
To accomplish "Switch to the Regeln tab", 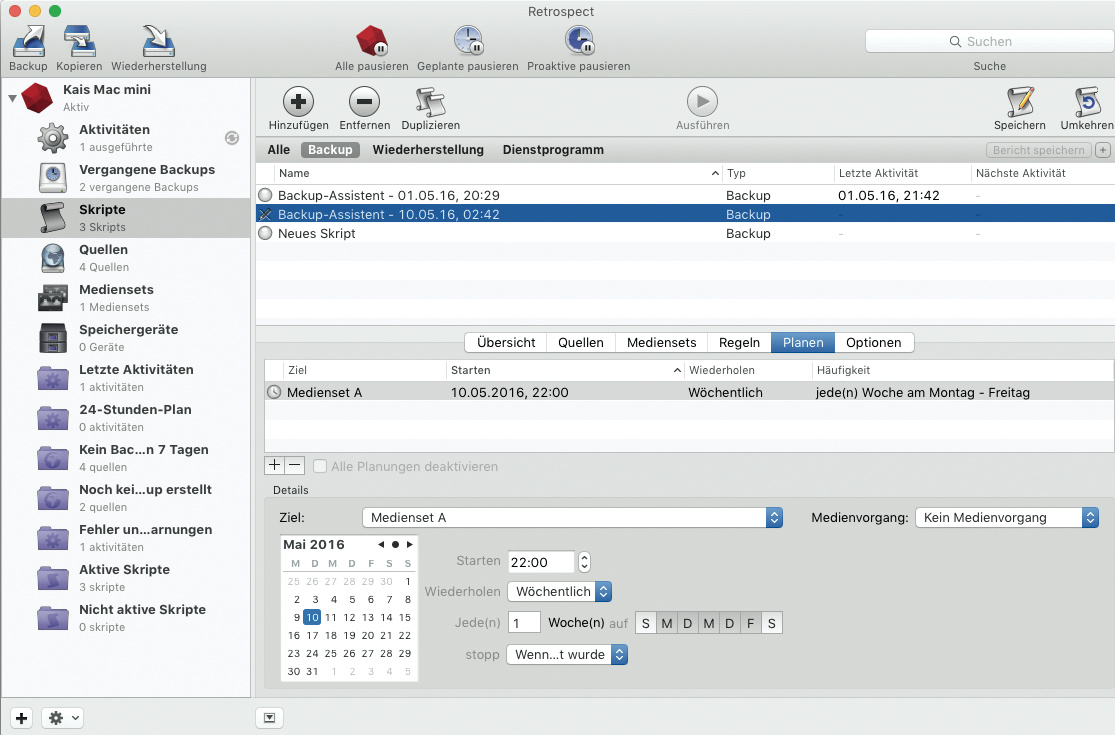I will click(739, 343).
